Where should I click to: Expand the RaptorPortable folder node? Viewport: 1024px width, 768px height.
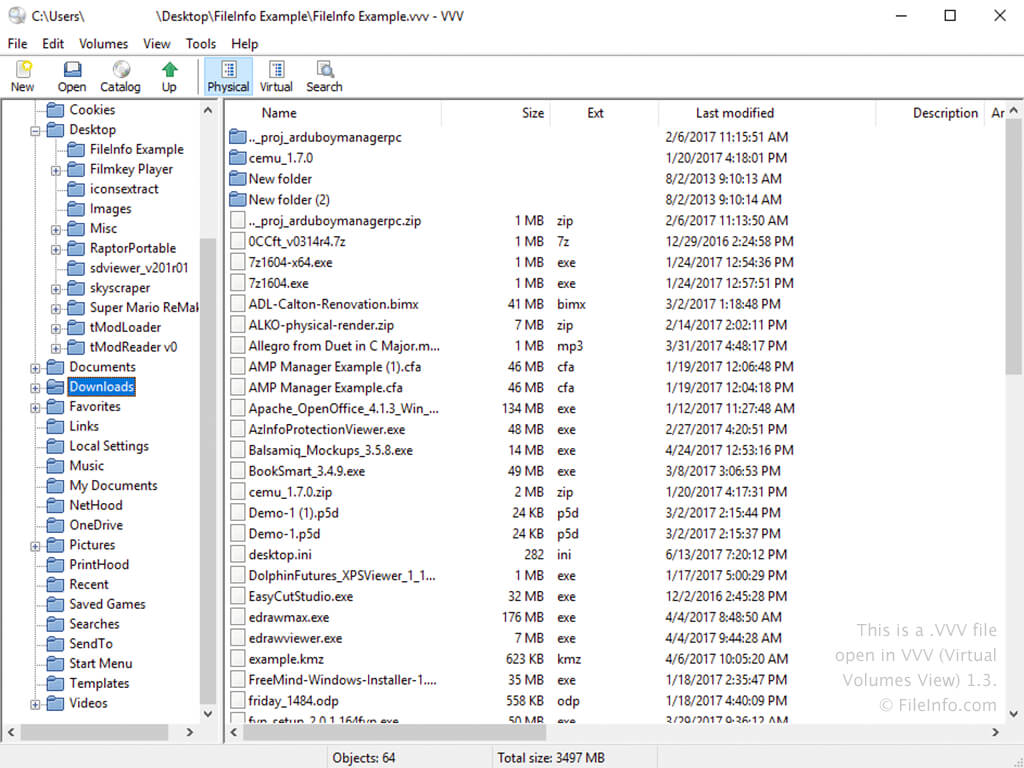pos(56,249)
